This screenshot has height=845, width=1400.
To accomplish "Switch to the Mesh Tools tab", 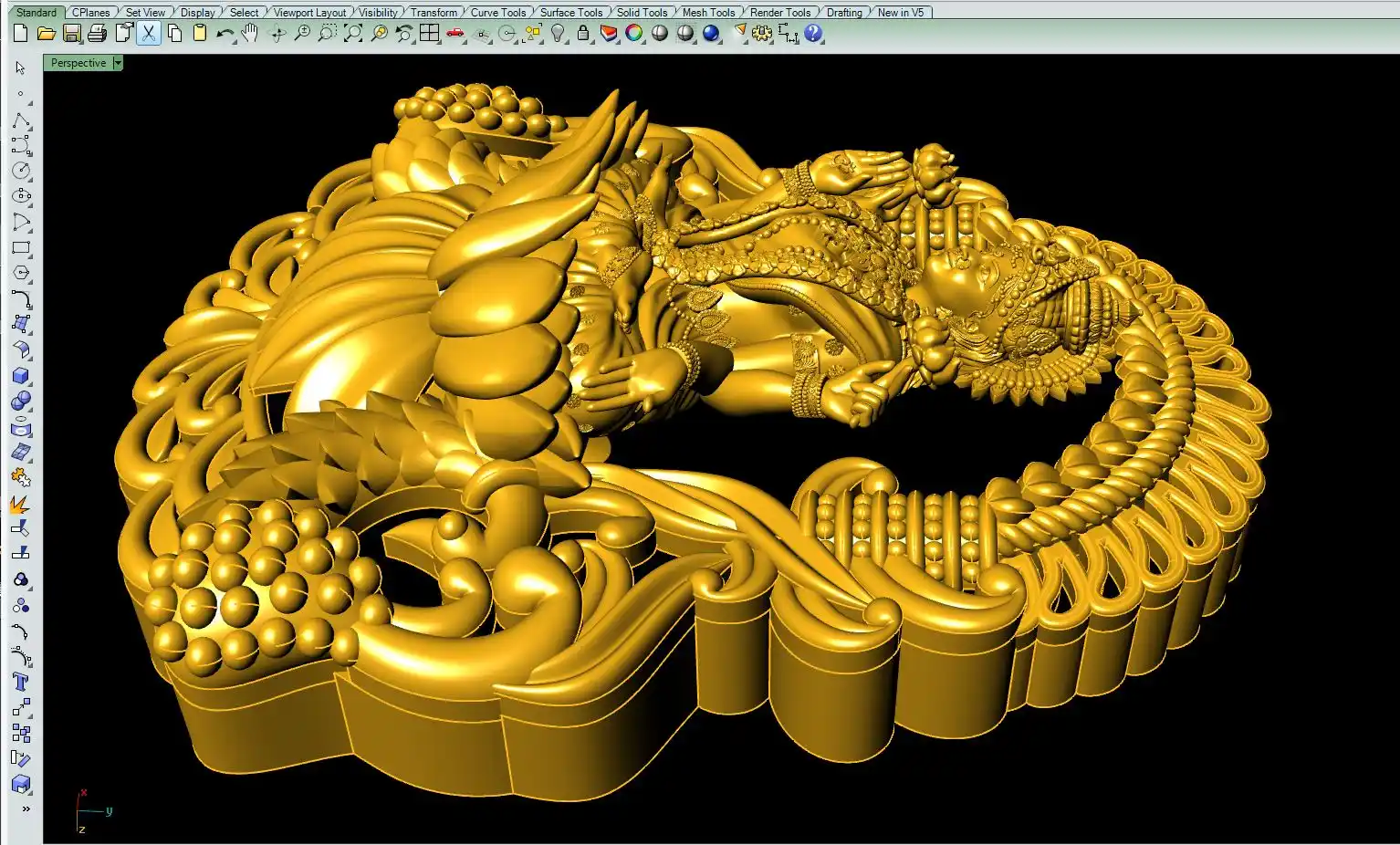I will (708, 13).
